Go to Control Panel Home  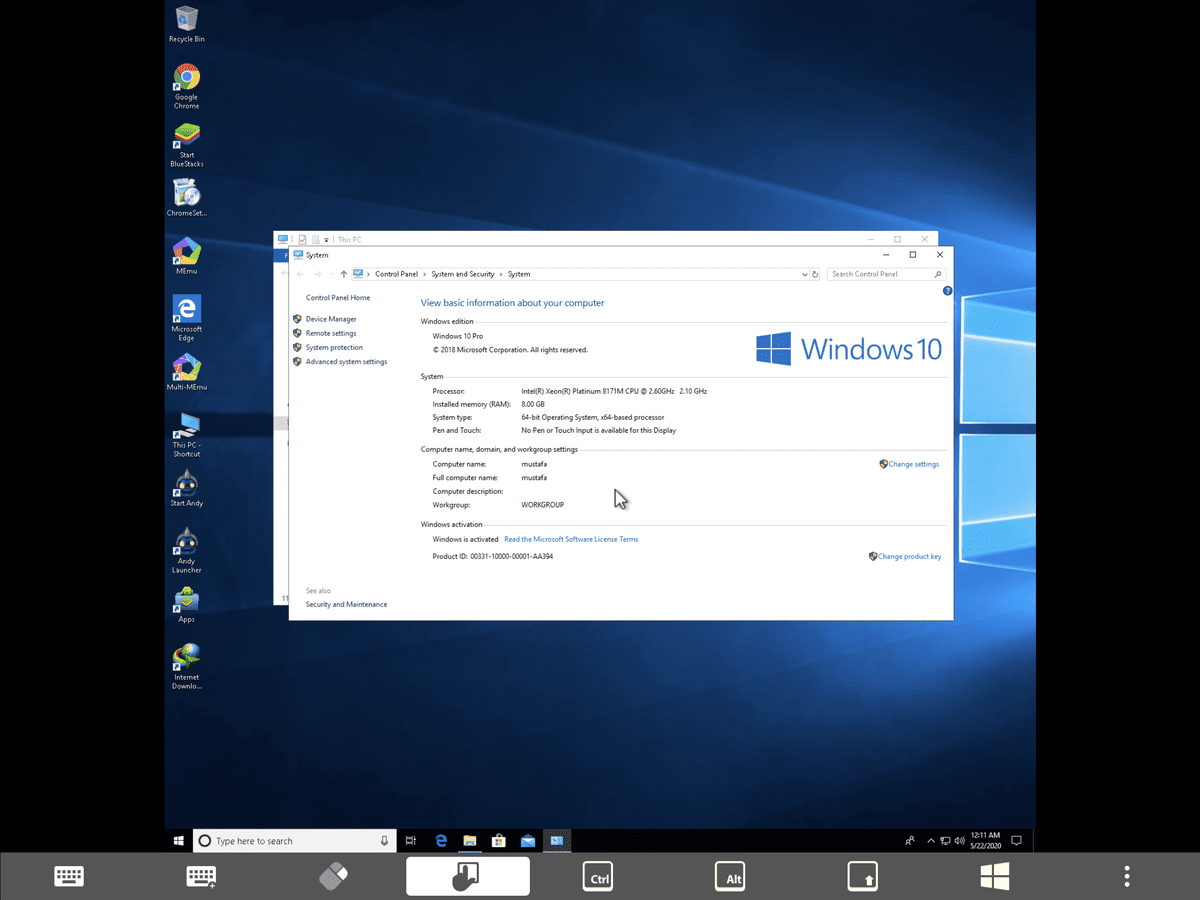(x=338, y=298)
